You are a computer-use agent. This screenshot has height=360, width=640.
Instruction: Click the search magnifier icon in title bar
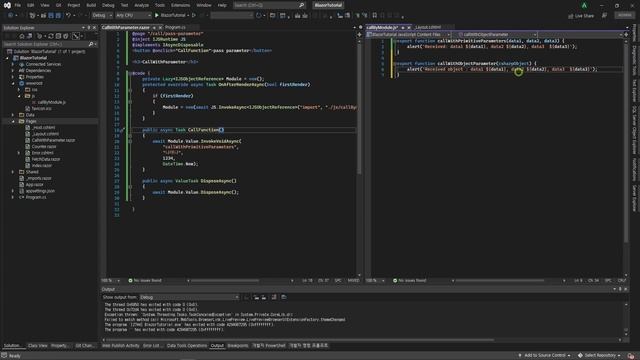pos(302,5)
